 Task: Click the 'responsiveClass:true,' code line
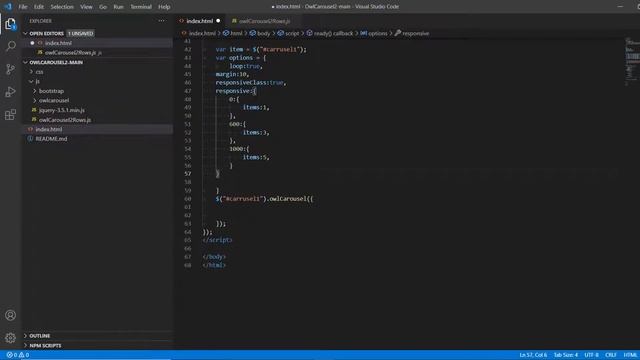point(251,82)
